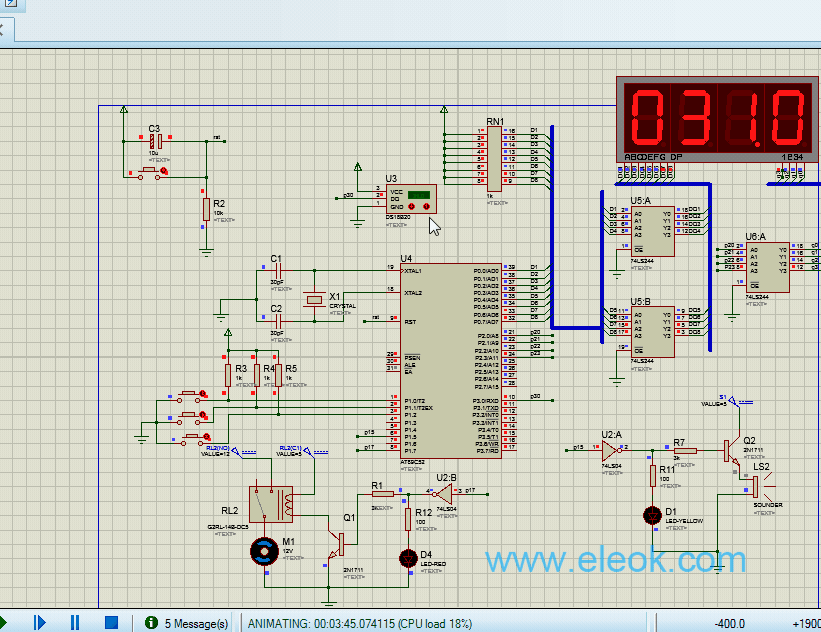Select the C3 capacitor

tap(156, 141)
